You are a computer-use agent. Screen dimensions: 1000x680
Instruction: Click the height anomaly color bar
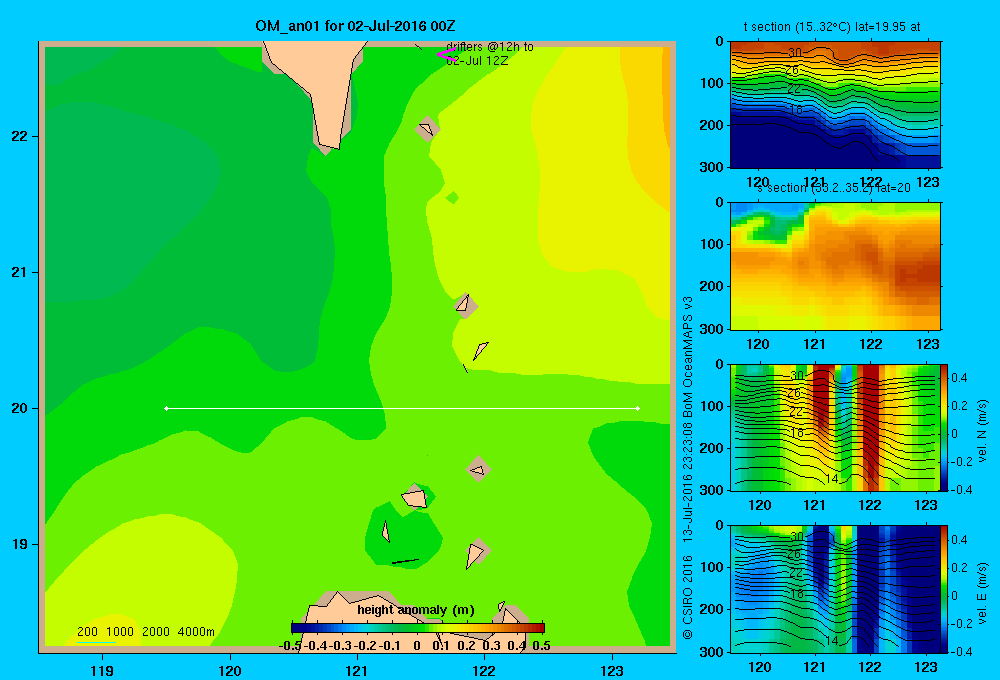point(418,628)
